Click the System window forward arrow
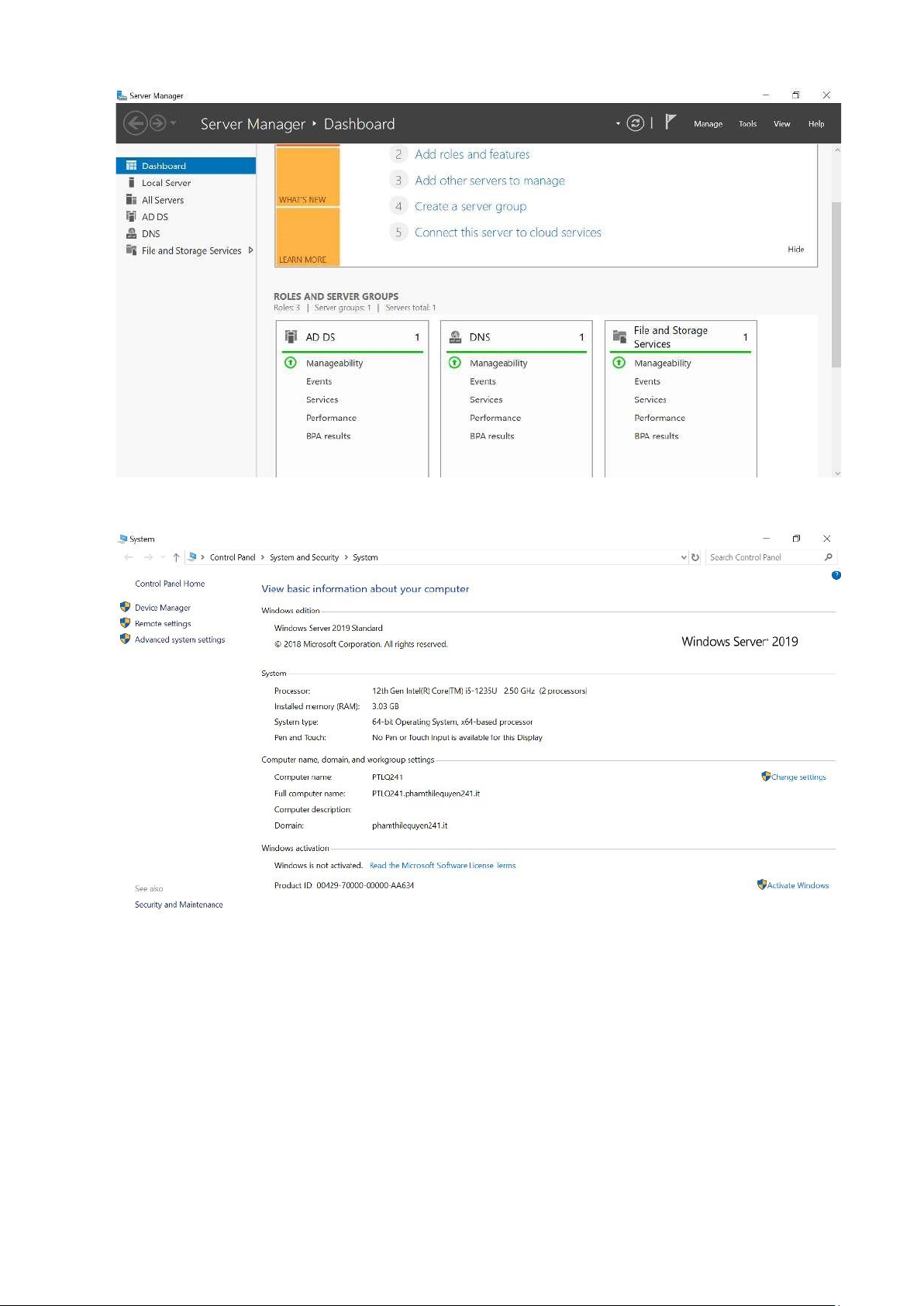 tap(147, 557)
